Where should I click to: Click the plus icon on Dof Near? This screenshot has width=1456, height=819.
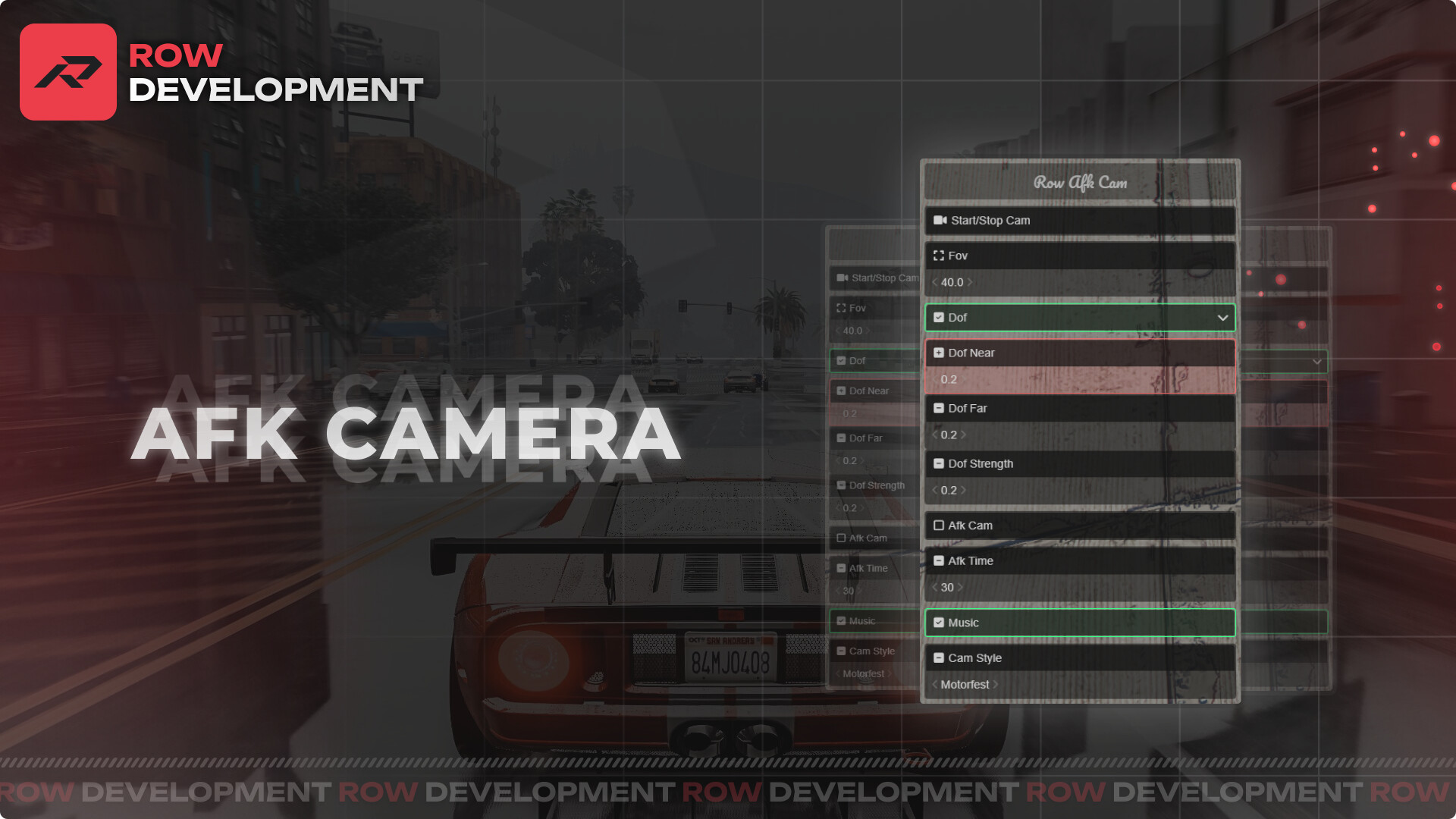(940, 353)
